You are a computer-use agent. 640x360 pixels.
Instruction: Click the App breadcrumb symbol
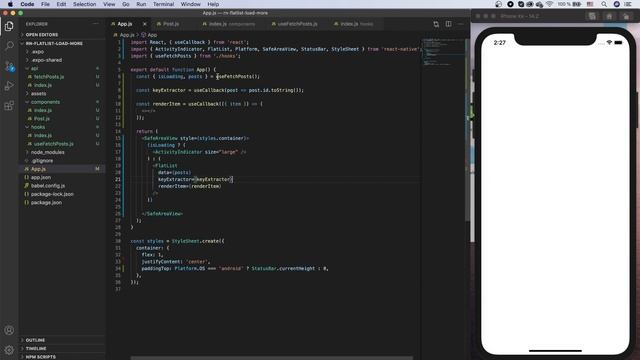click(x=149, y=35)
